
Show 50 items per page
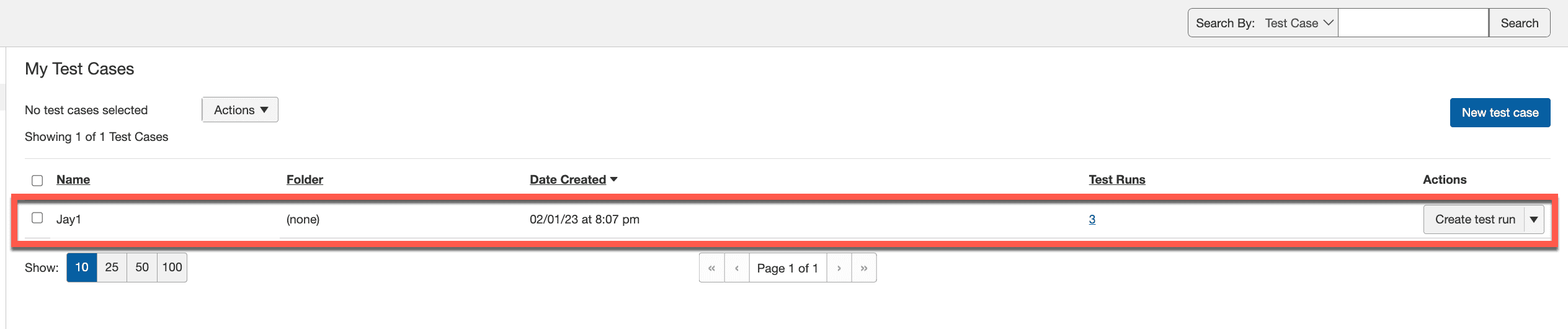point(142,268)
